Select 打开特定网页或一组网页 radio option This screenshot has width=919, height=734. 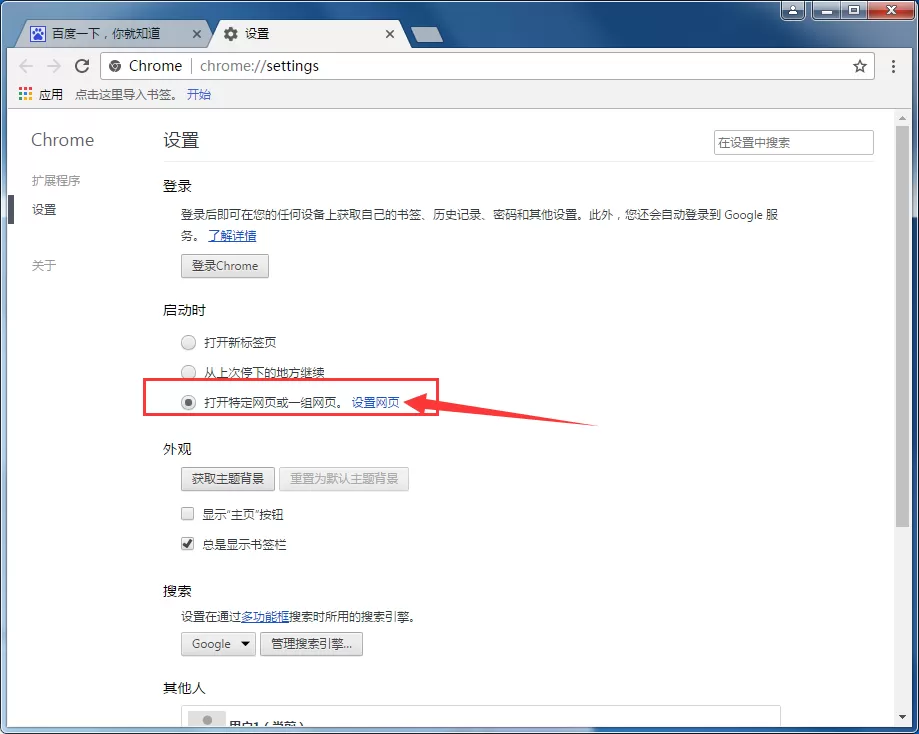tap(188, 402)
